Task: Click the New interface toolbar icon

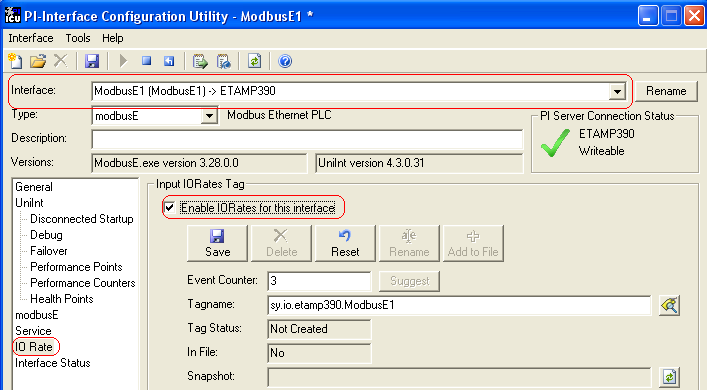Action: [15, 61]
